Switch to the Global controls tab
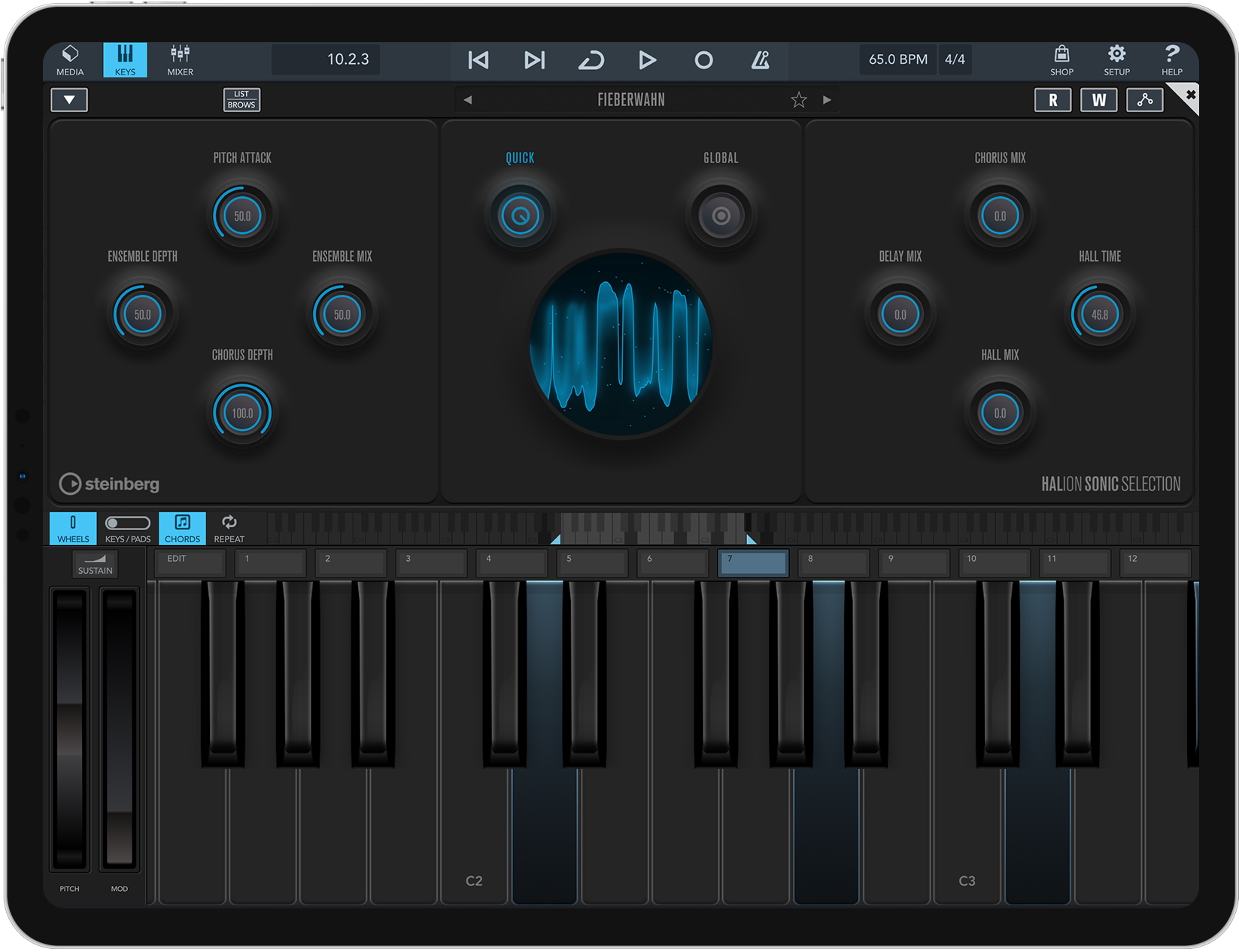Image resolution: width=1239 pixels, height=952 pixels. pyautogui.click(x=721, y=215)
